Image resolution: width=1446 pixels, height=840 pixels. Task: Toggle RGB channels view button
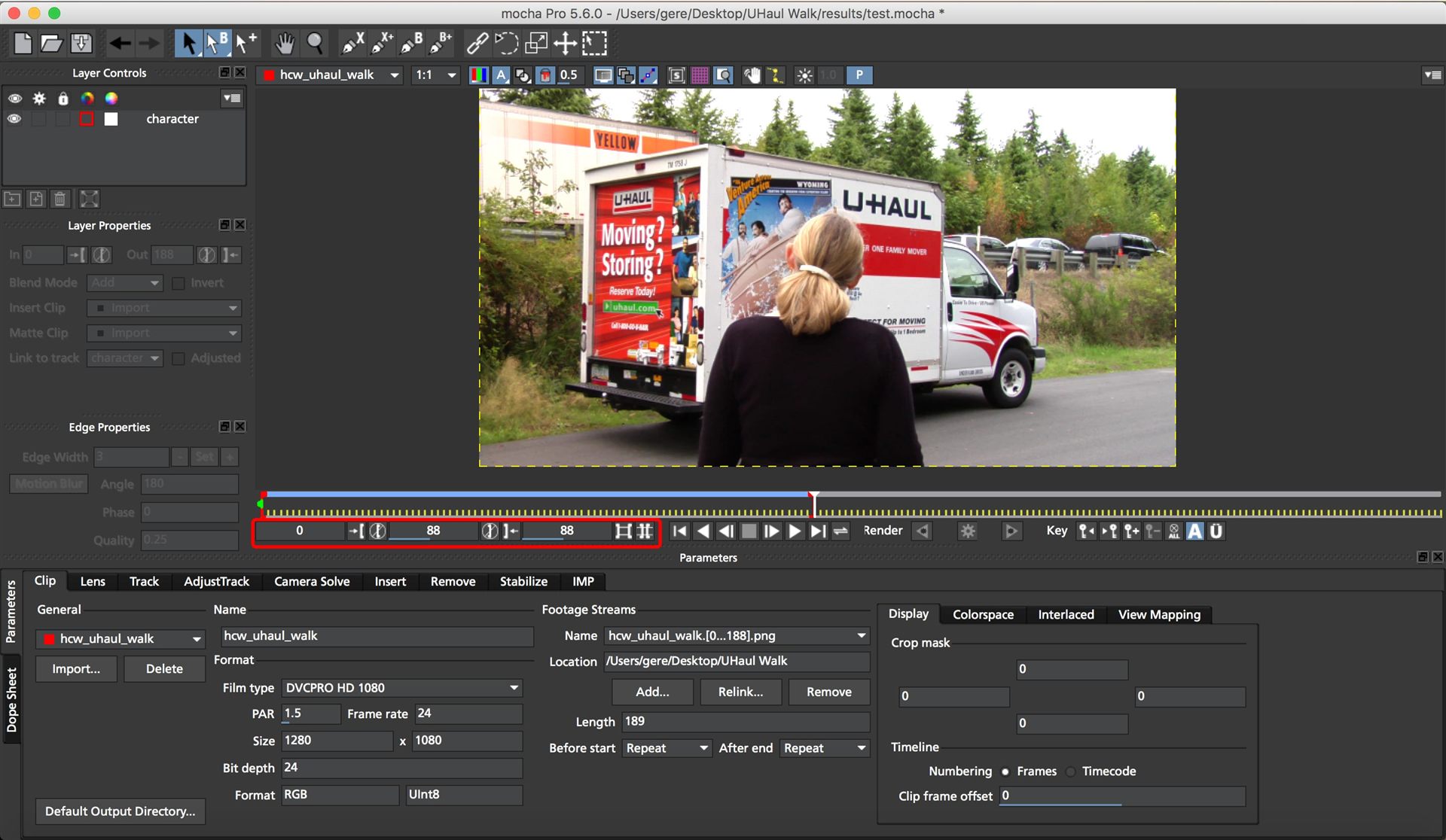click(x=478, y=75)
